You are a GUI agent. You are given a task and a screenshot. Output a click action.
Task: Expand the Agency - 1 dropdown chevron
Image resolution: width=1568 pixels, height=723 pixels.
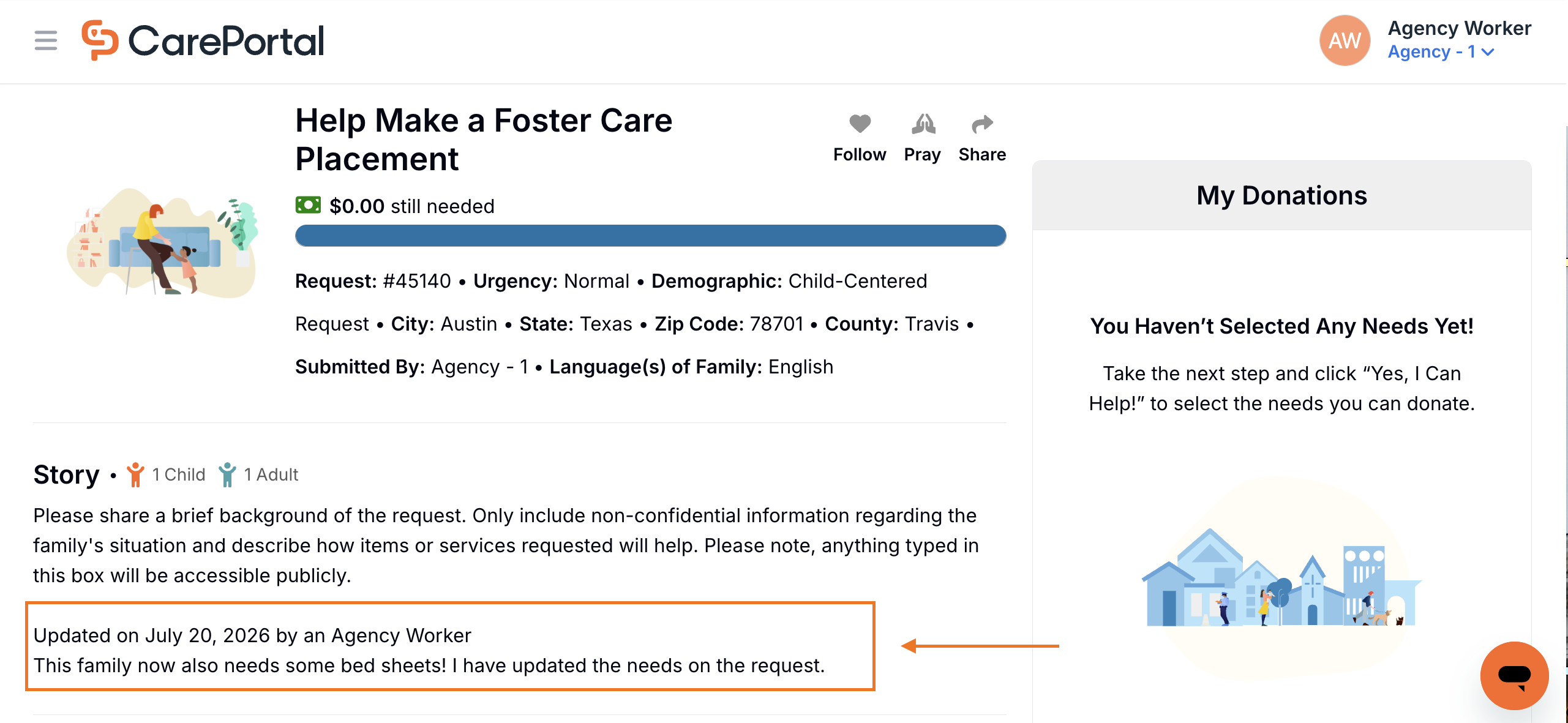1488,53
